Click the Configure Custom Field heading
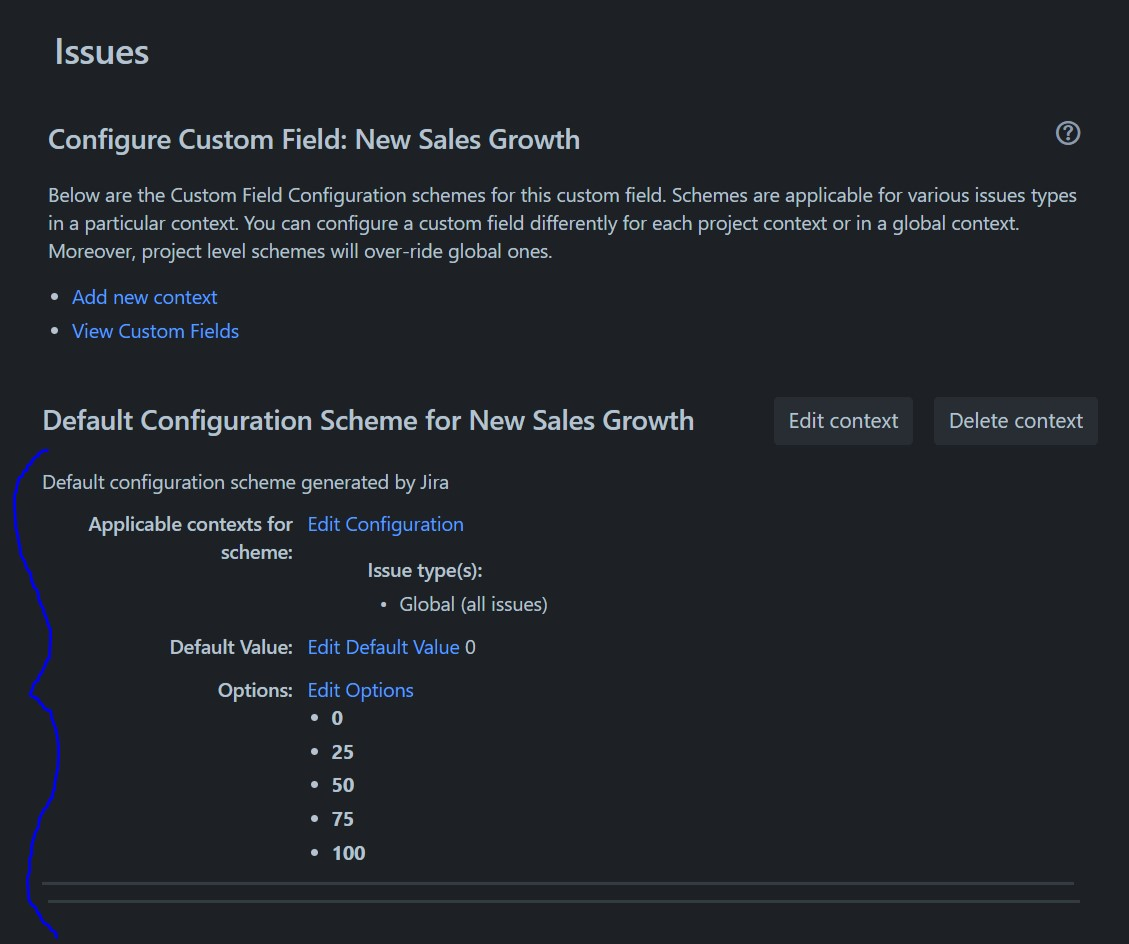This screenshot has height=944, width=1129. pos(314,139)
